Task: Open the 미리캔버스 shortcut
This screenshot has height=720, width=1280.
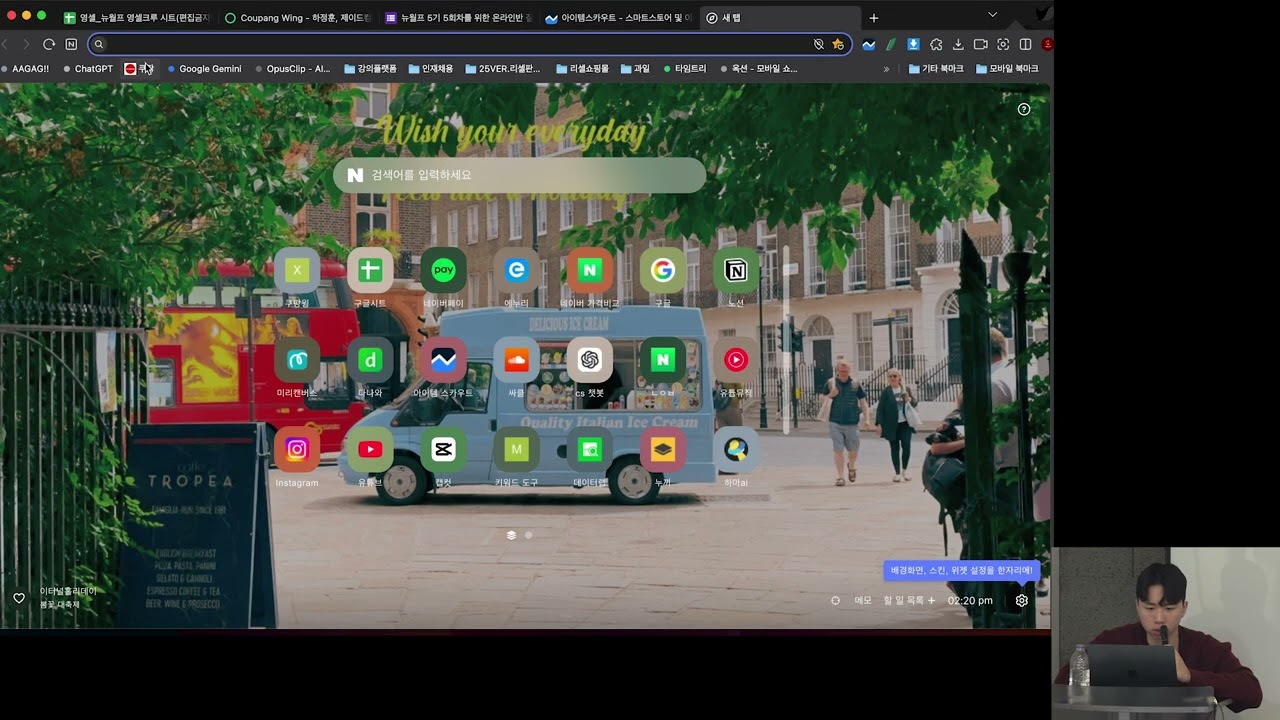Action: 297,360
